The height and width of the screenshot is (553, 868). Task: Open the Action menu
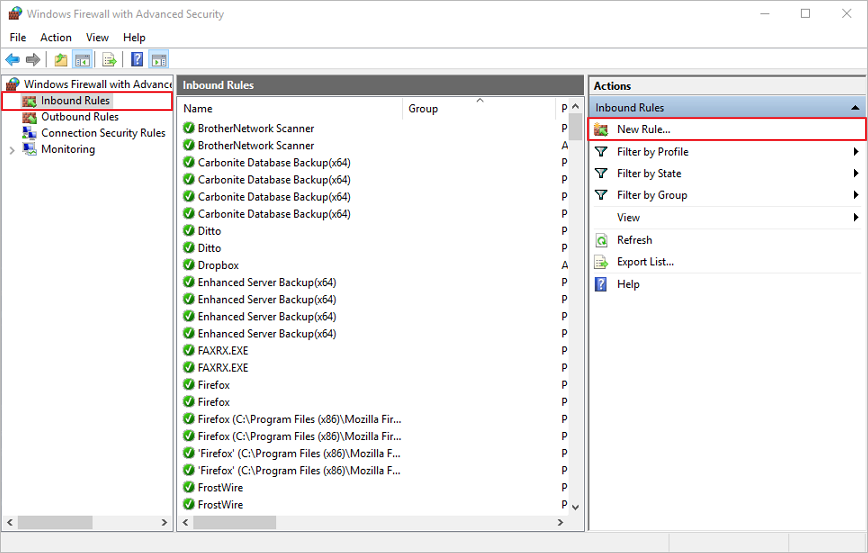pos(56,37)
